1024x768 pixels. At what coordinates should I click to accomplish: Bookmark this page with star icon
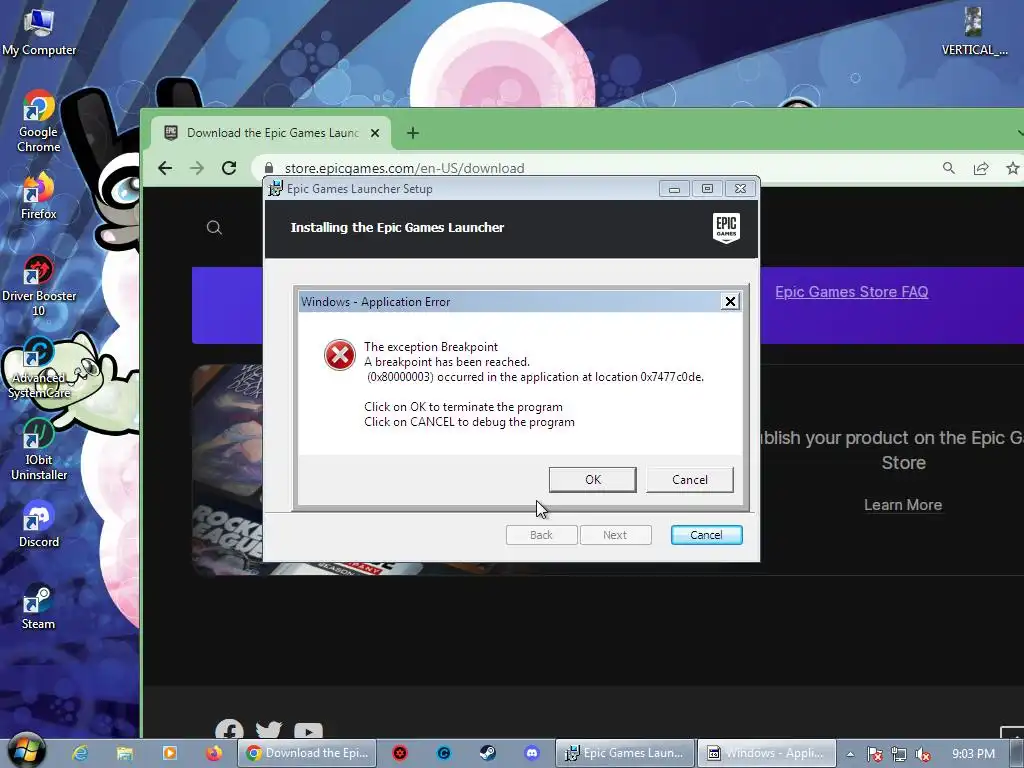pos(1012,168)
